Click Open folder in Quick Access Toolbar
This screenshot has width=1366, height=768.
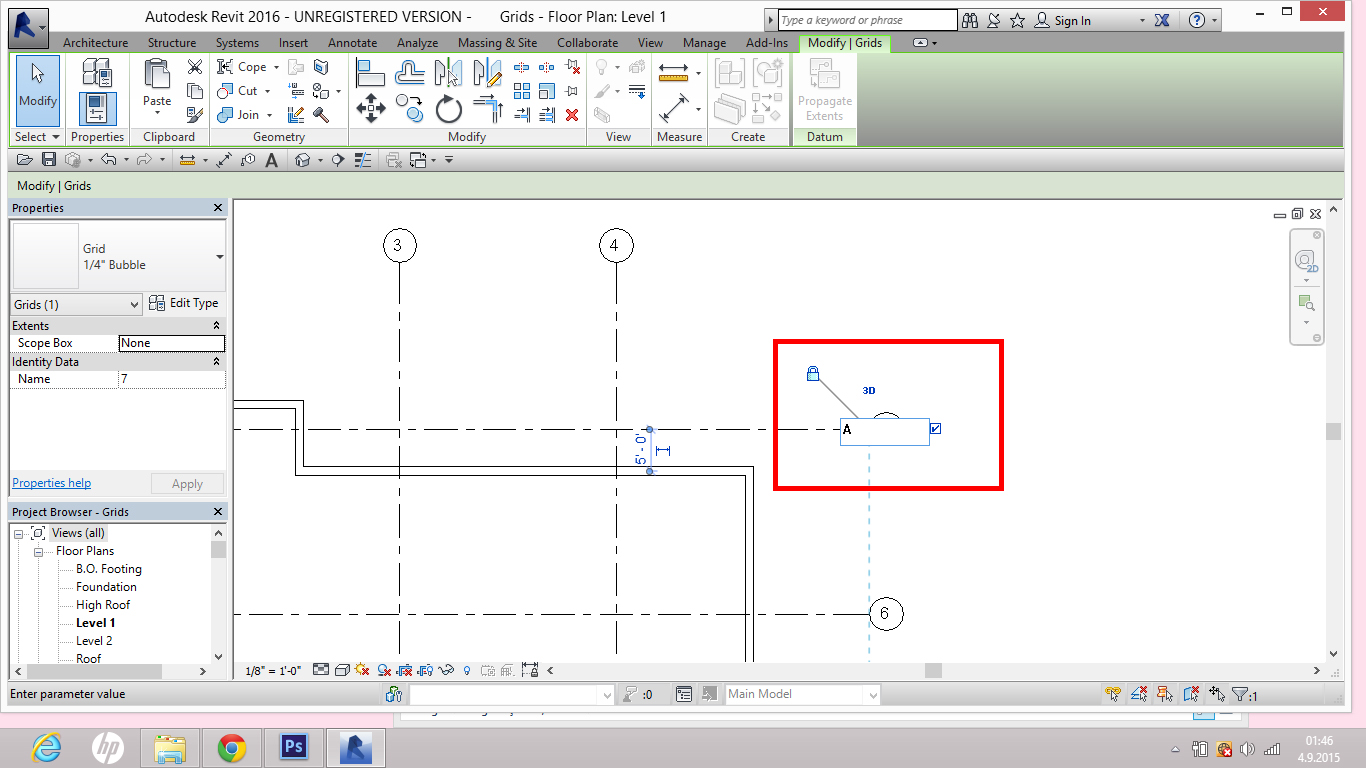(x=25, y=160)
